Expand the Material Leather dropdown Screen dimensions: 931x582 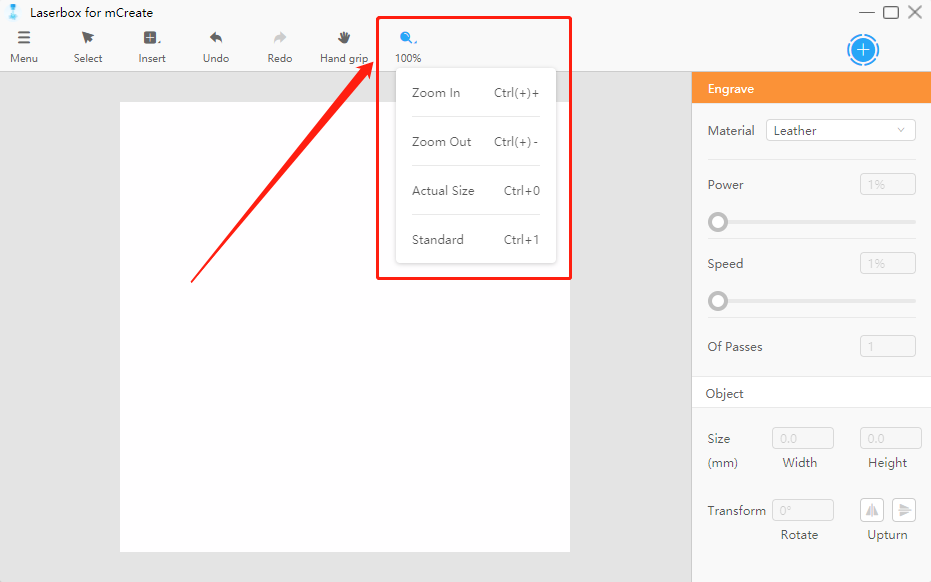pos(840,130)
